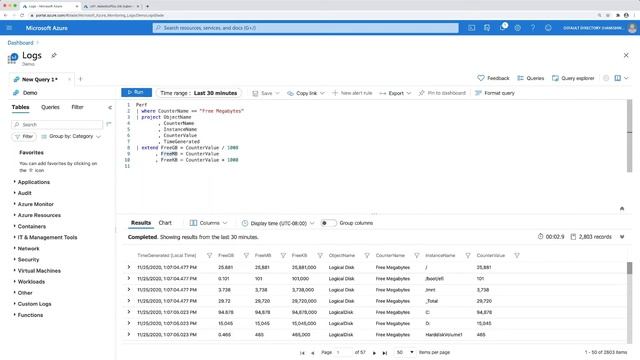This screenshot has width=640, height=360.
Task: Open the Azure portal hamburger menu
Action: click(x=9, y=28)
